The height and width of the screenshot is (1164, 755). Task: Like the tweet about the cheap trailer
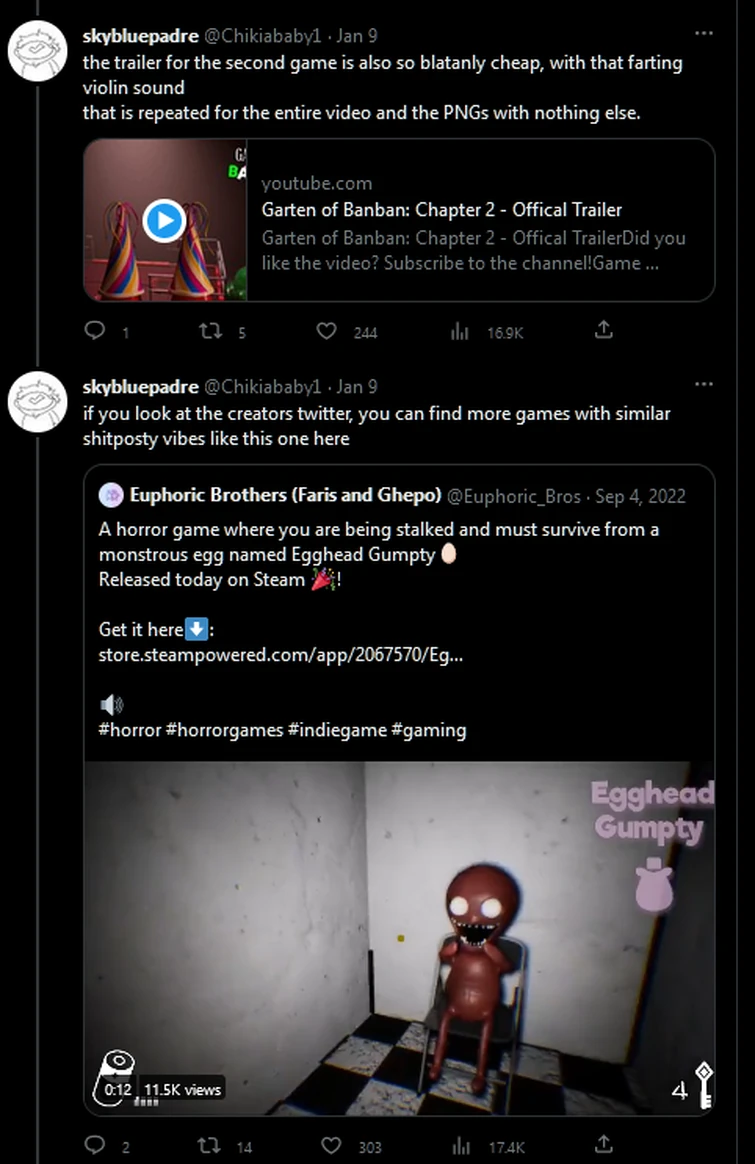[327, 330]
